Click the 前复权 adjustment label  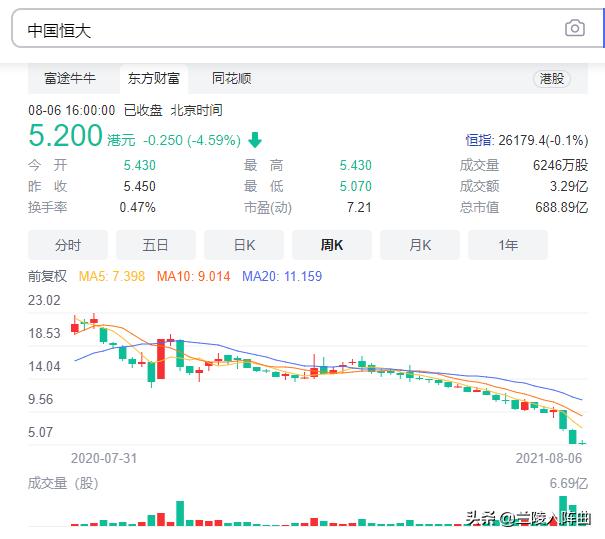click(47, 276)
